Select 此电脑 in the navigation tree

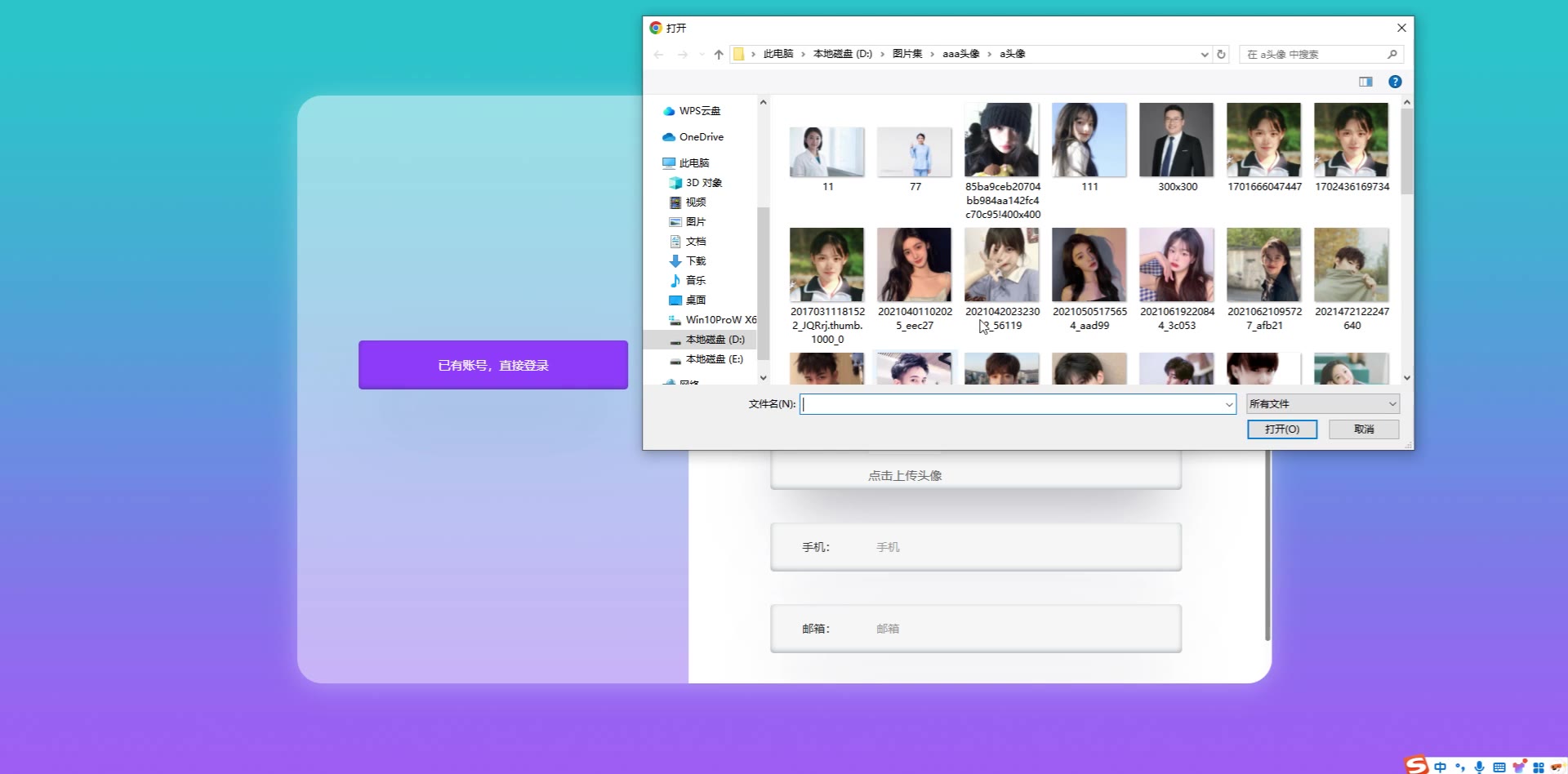[x=686, y=163]
